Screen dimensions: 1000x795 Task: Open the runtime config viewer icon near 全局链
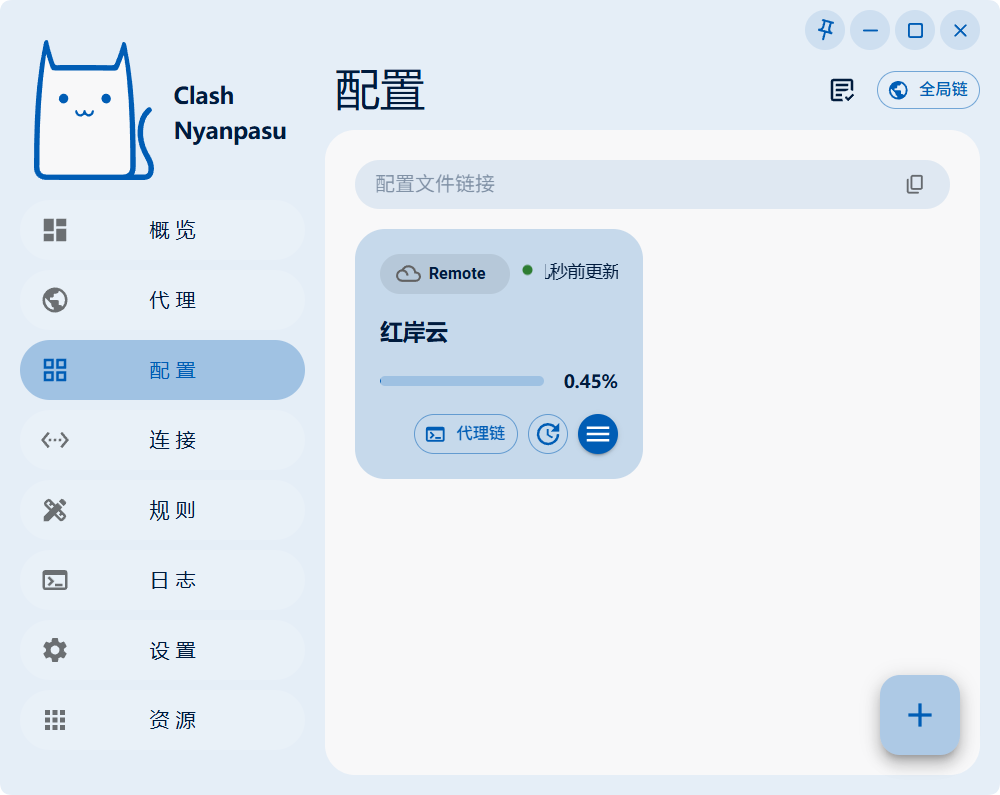coord(840,90)
